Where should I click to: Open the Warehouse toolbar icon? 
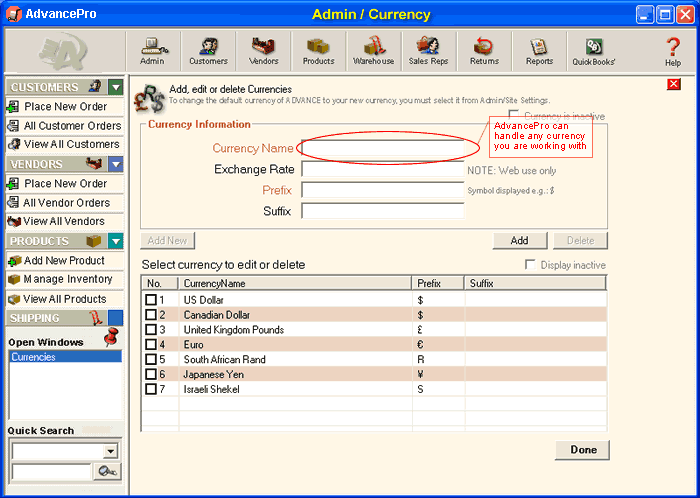click(x=374, y=51)
